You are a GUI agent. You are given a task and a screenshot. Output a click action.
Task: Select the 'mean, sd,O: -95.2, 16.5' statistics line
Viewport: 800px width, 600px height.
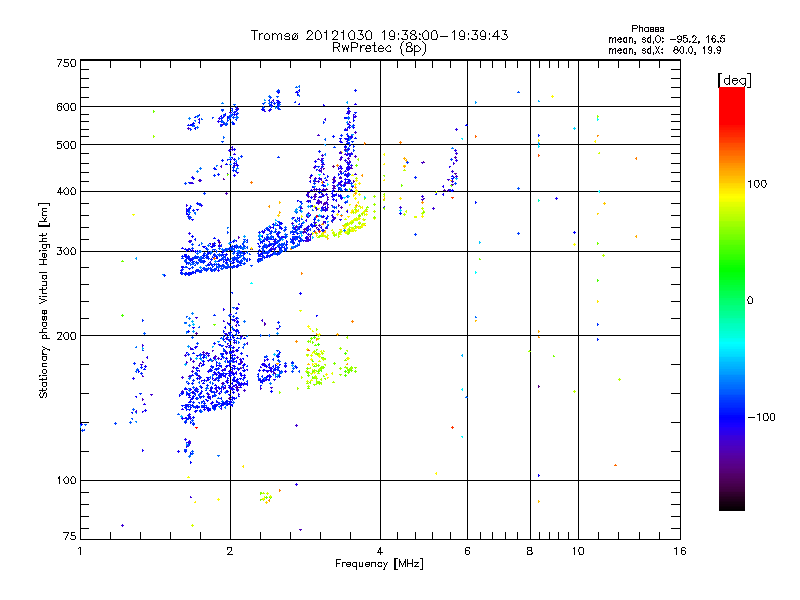[667, 39]
